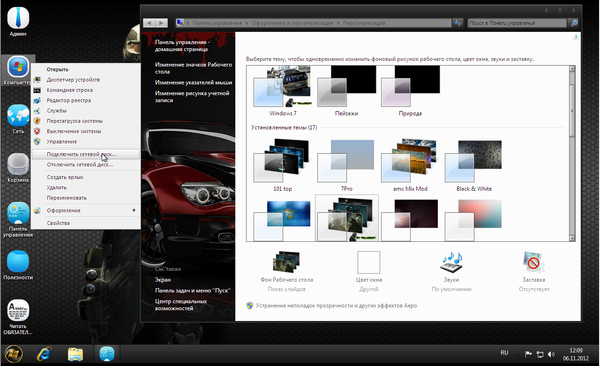Select the 7Pro theme

coord(346,165)
